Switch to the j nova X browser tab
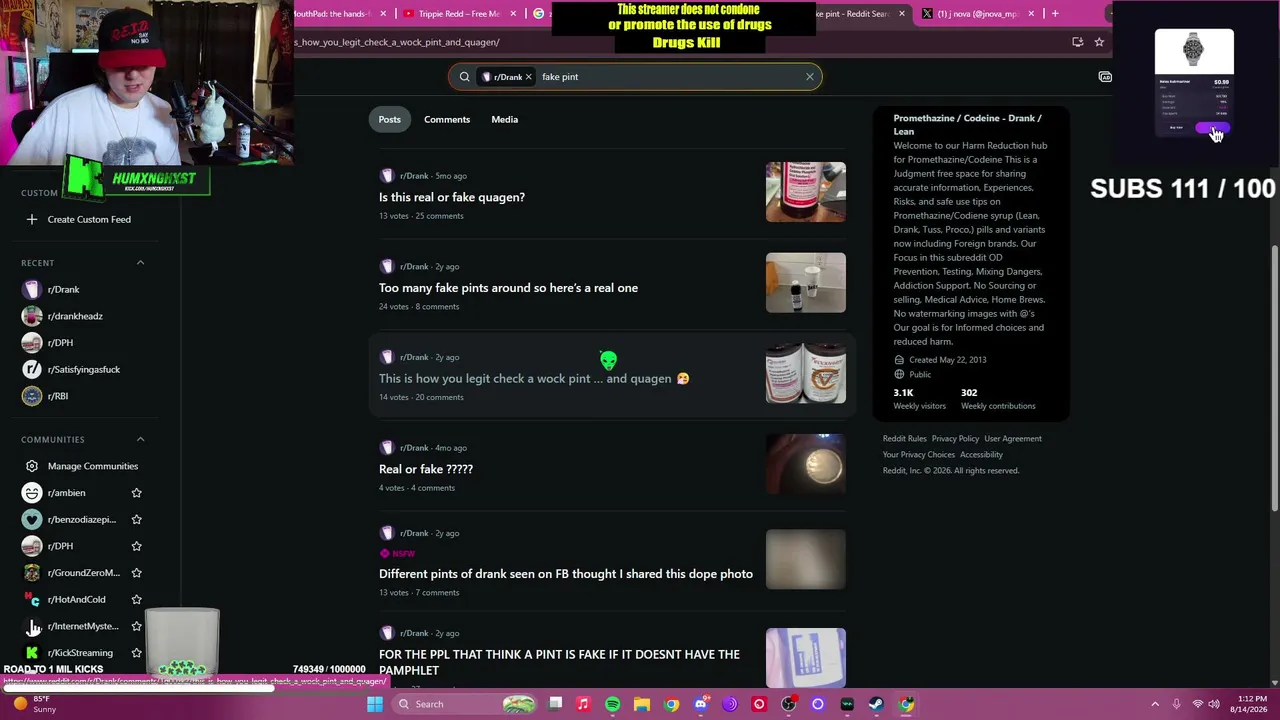The width and height of the screenshot is (1280, 720). point(978,14)
